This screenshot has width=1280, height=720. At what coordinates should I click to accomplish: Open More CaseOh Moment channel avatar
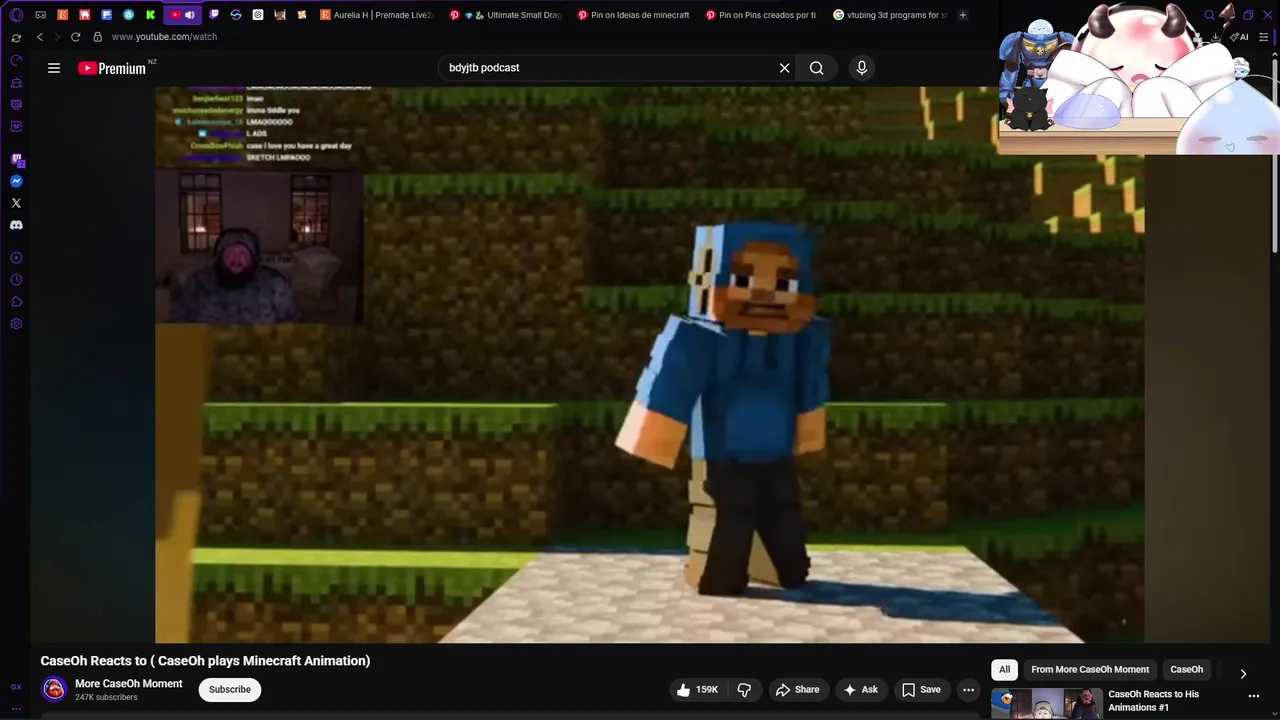(54, 689)
